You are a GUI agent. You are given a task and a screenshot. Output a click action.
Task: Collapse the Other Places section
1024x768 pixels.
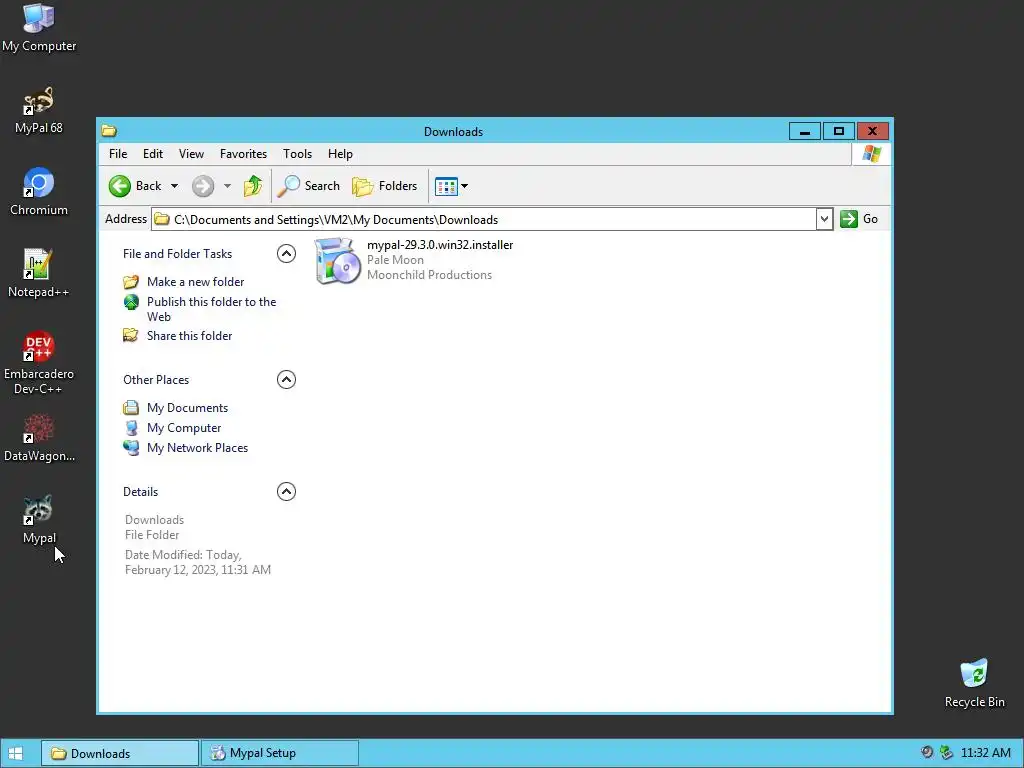(x=286, y=379)
